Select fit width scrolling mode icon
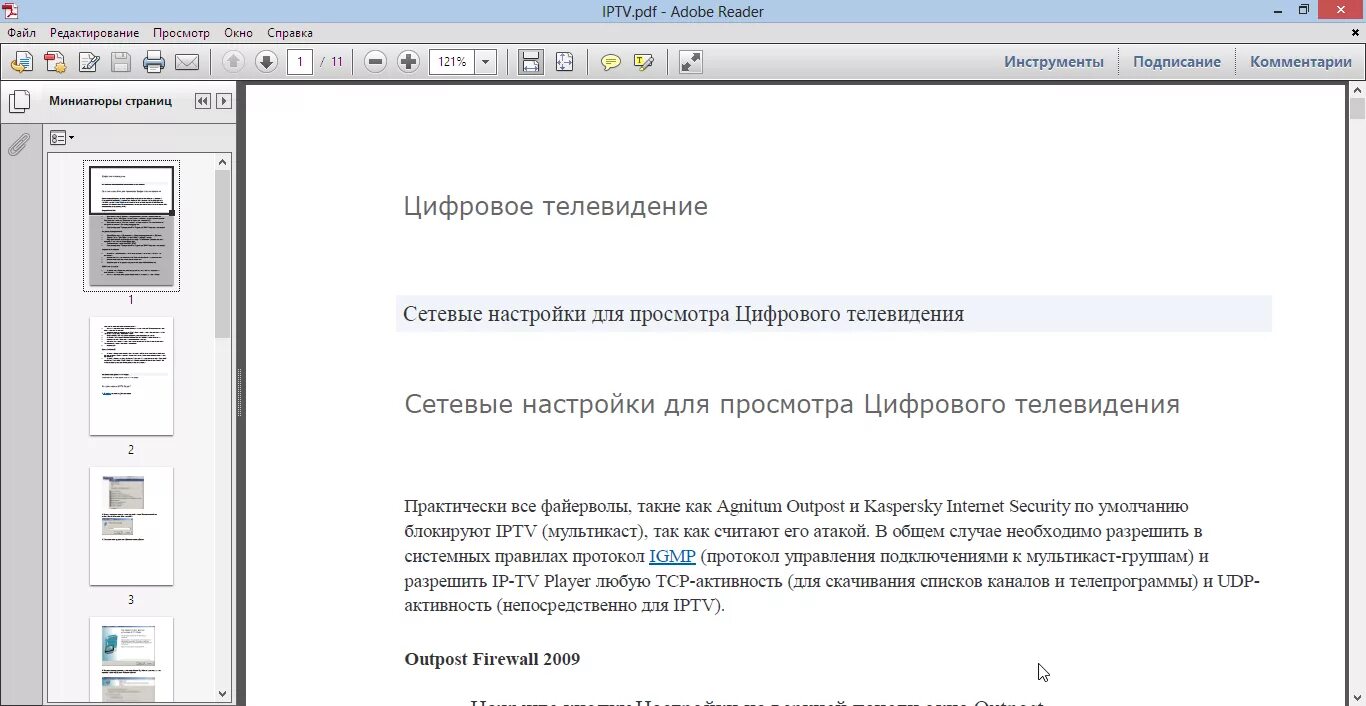Viewport: 1366px width, 706px height. click(531, 62)
